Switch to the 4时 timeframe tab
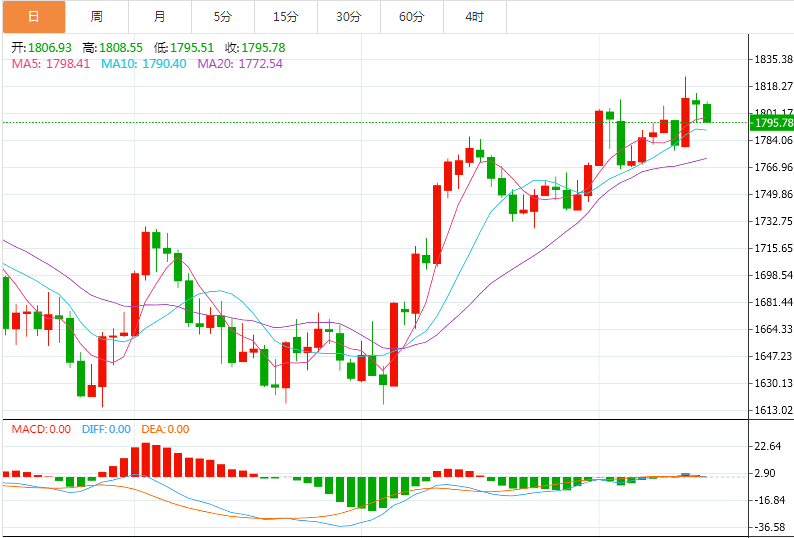 click(x=474, y=17)
